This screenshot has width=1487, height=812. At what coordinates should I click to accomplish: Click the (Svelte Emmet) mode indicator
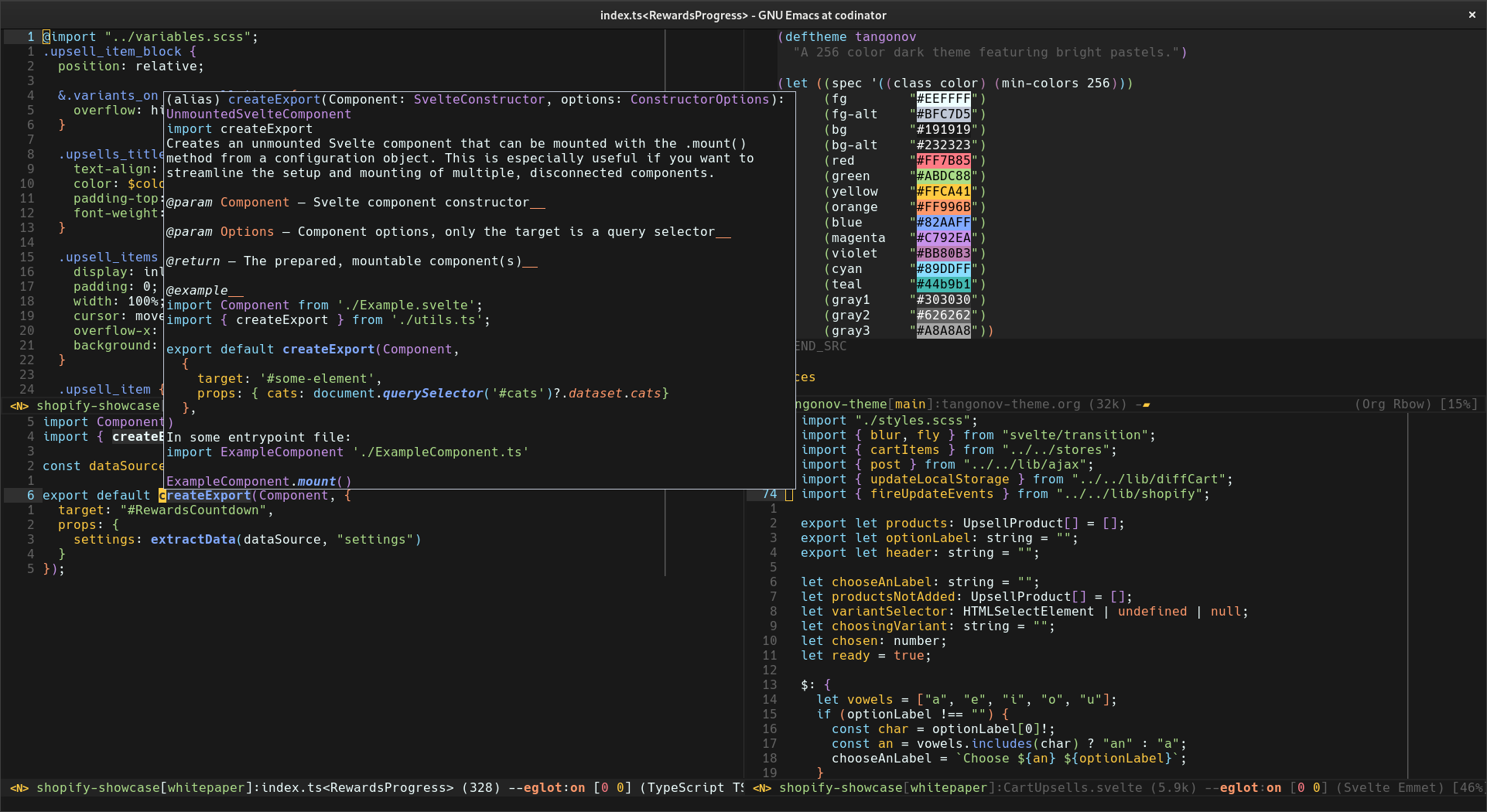tap(1390, 788)
